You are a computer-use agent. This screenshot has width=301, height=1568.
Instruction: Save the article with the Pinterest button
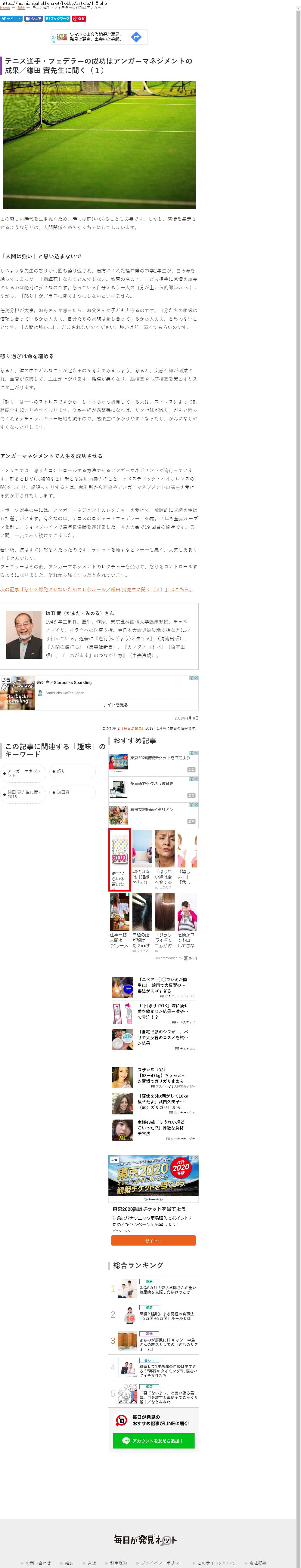tap(79, 18)
